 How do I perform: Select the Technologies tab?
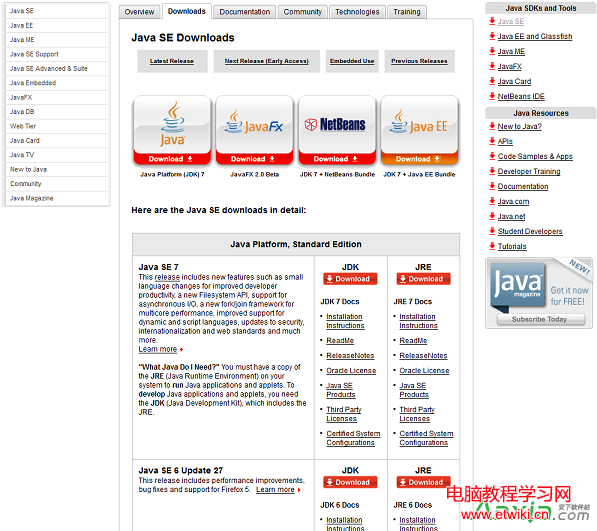click(357, 12)
